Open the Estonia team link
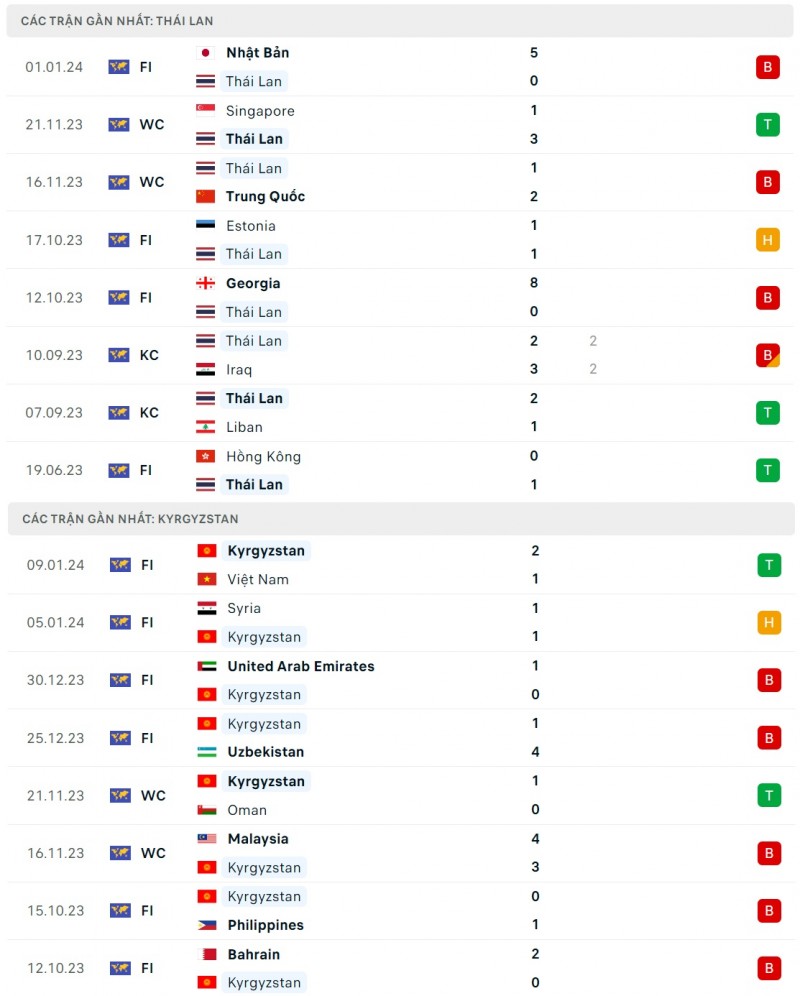The image size is (800, 996). click(x=250, y=226)
